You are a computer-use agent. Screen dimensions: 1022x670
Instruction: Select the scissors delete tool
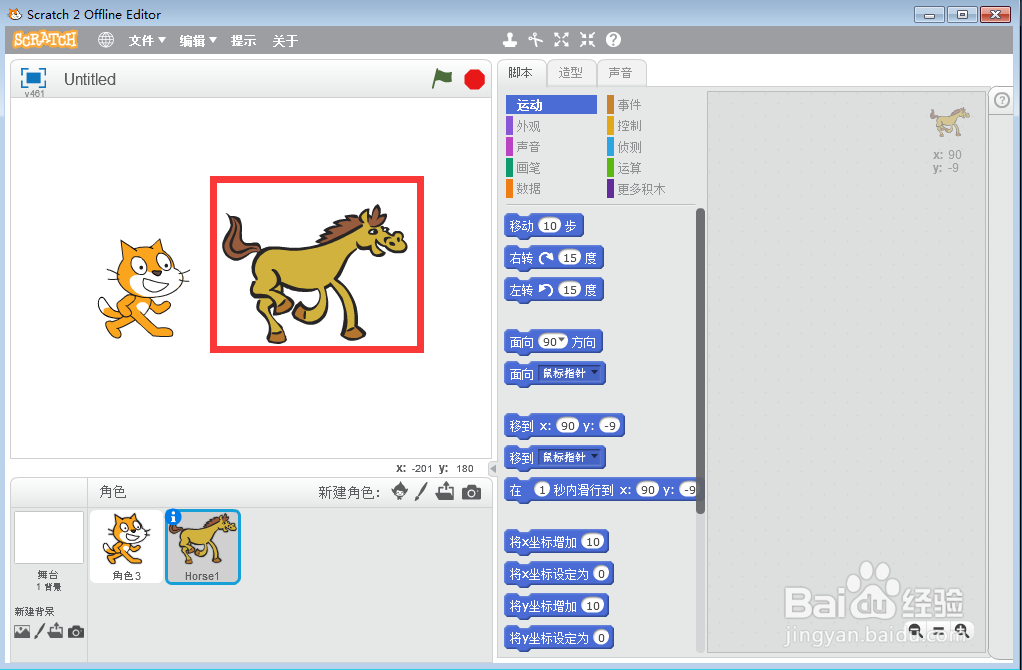536,40
